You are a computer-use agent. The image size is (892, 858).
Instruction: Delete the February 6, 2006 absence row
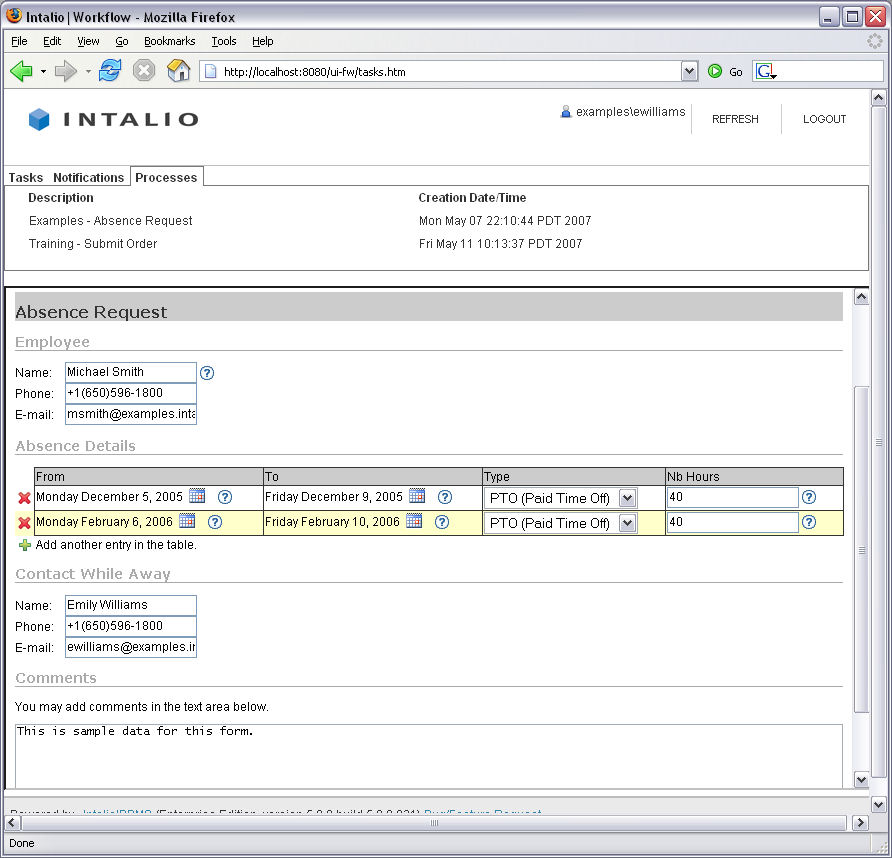tap(24, 523)
